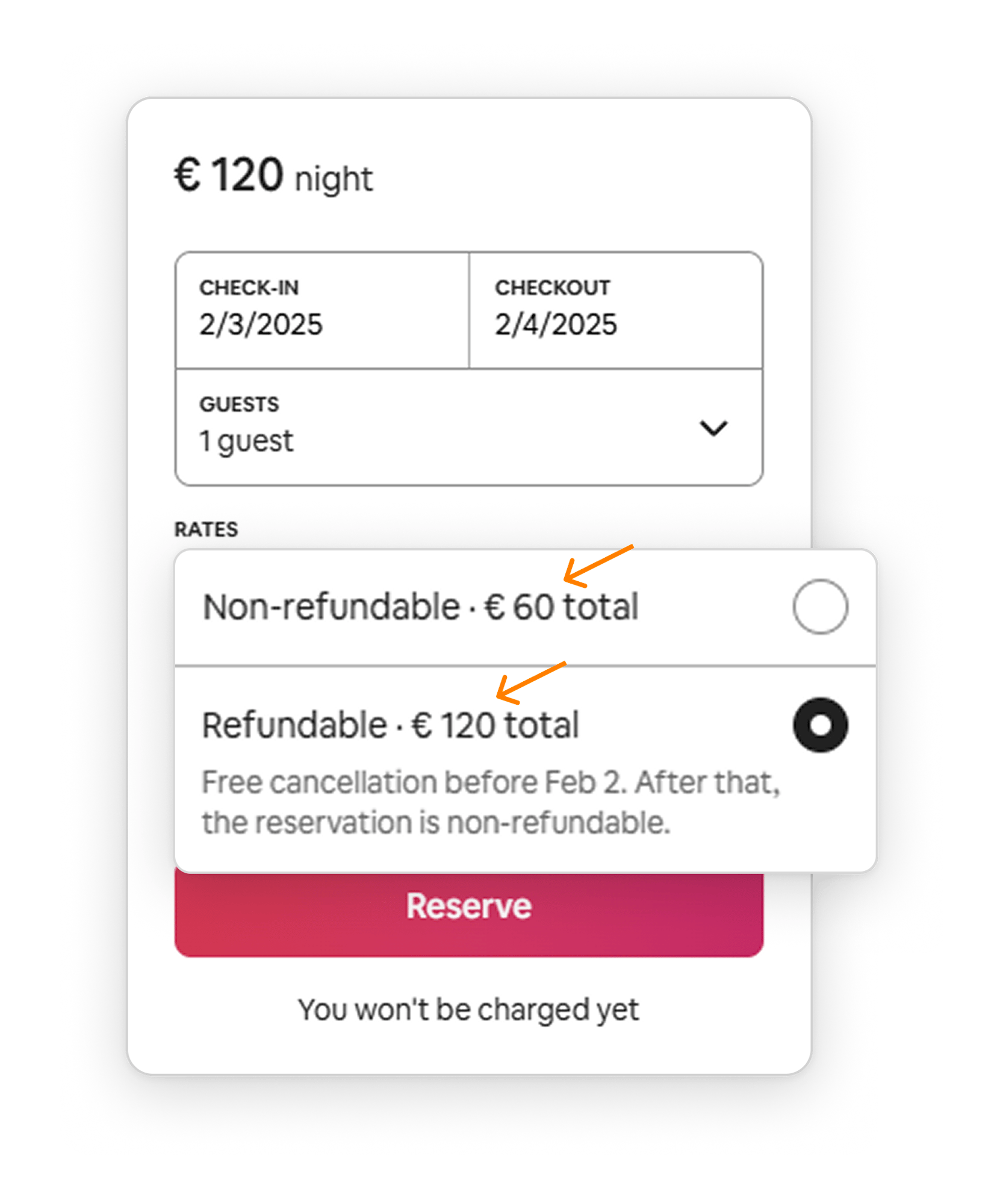Select the Non-refundable rate radio button
Image resolution: width=997 pixels, height=1204 pixels.
(x=820, y=607)
